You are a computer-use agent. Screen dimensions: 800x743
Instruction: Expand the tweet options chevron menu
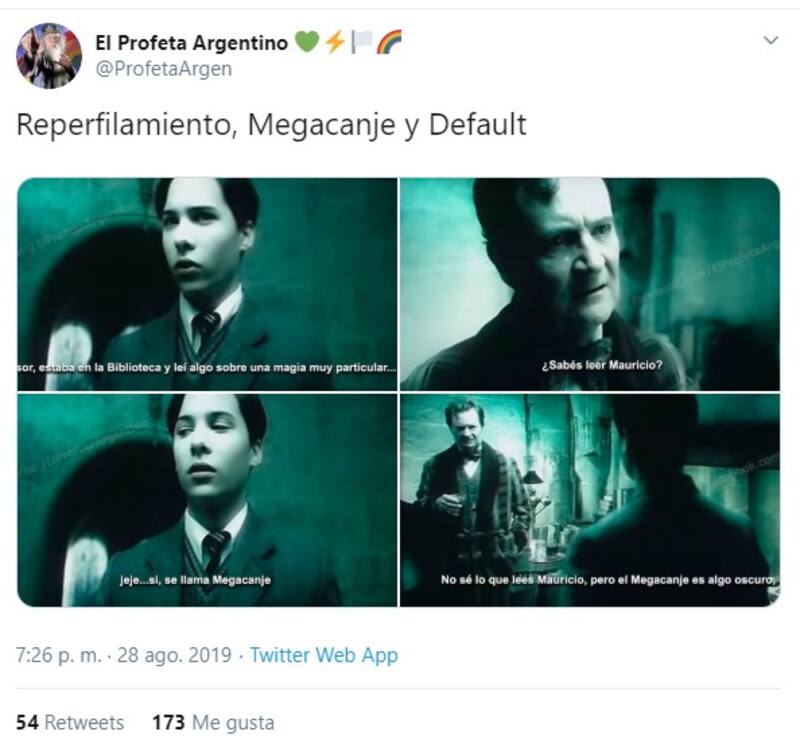tap(770, 40)
